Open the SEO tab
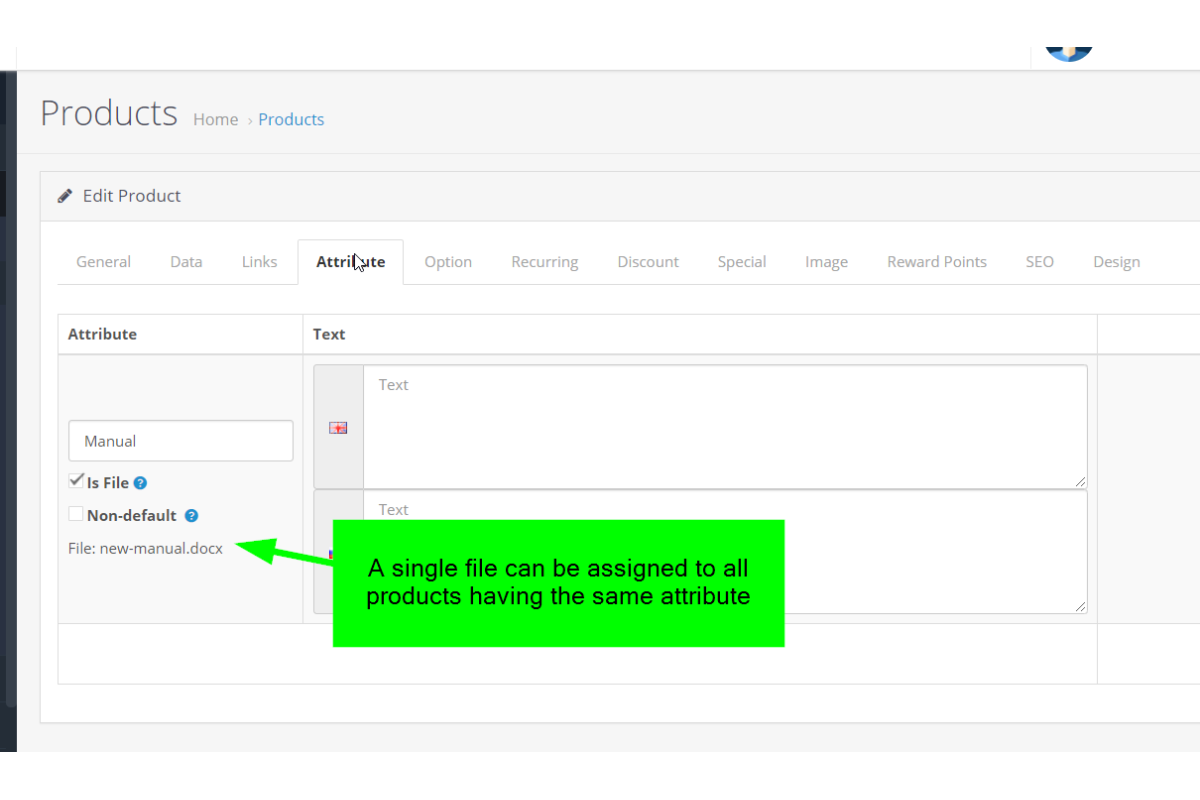The image size is (1200, 800). (1039, 262)
